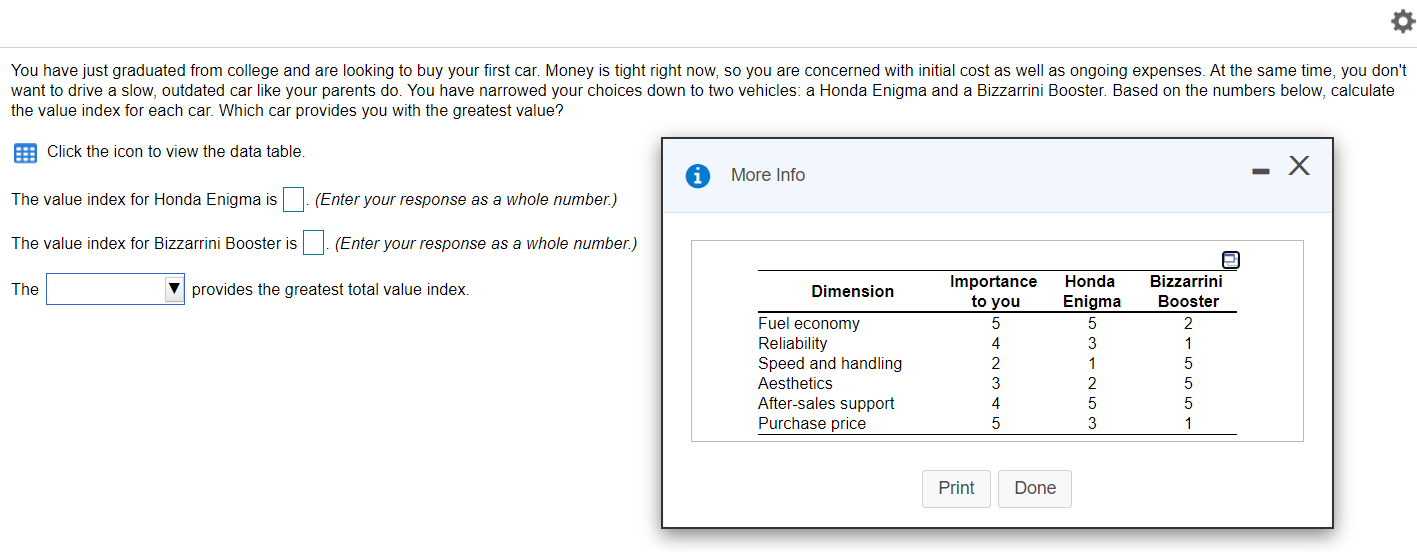This screenshot has height=552, width=1417.
Task: Click the Dimension column header
Action: click(x=852, y=291)
